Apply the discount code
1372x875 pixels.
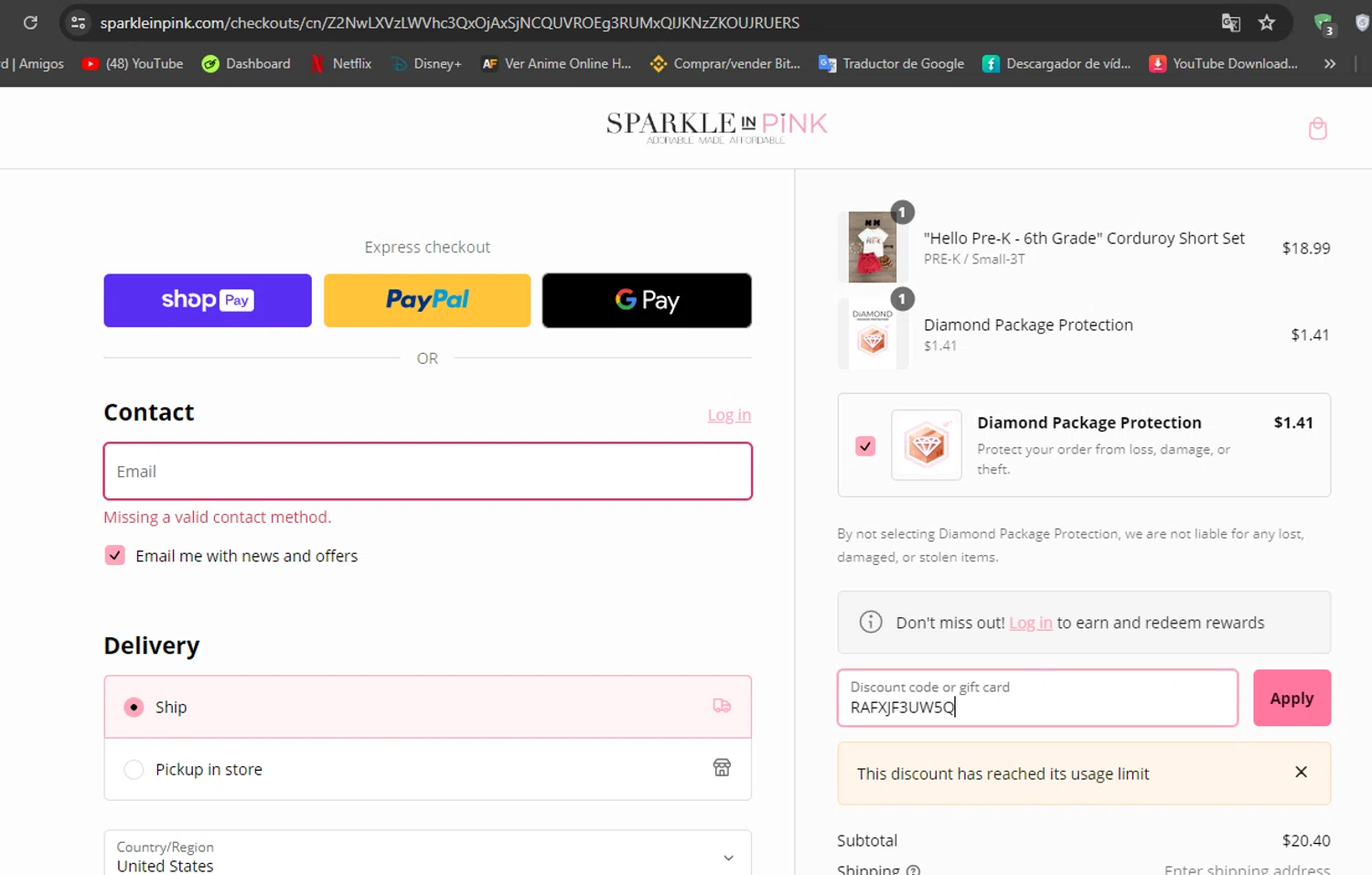pyautogui.click(x=1292, y=699)
